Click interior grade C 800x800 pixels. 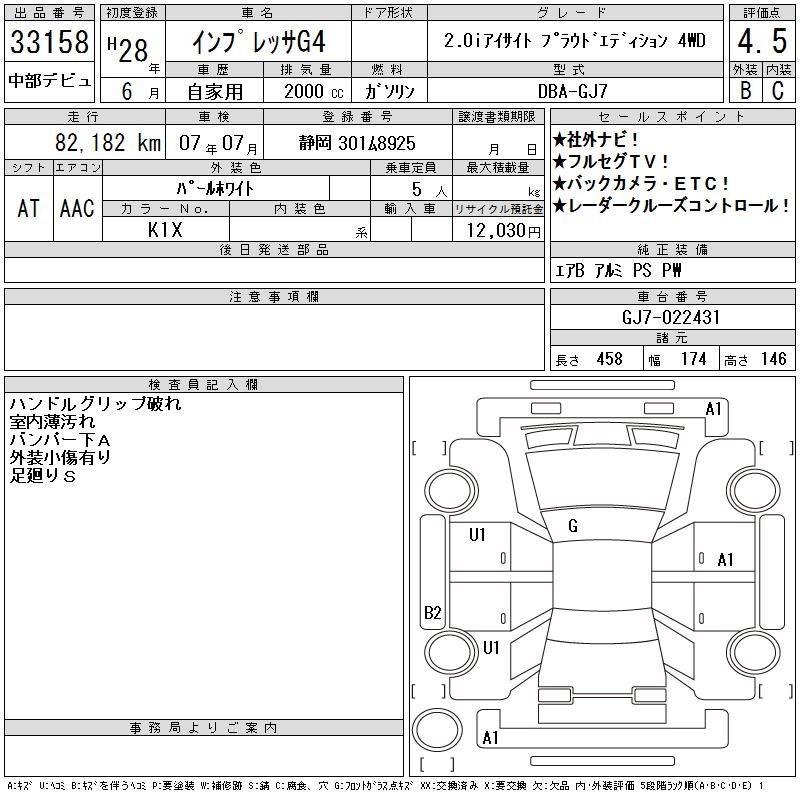tap(778, 90)
